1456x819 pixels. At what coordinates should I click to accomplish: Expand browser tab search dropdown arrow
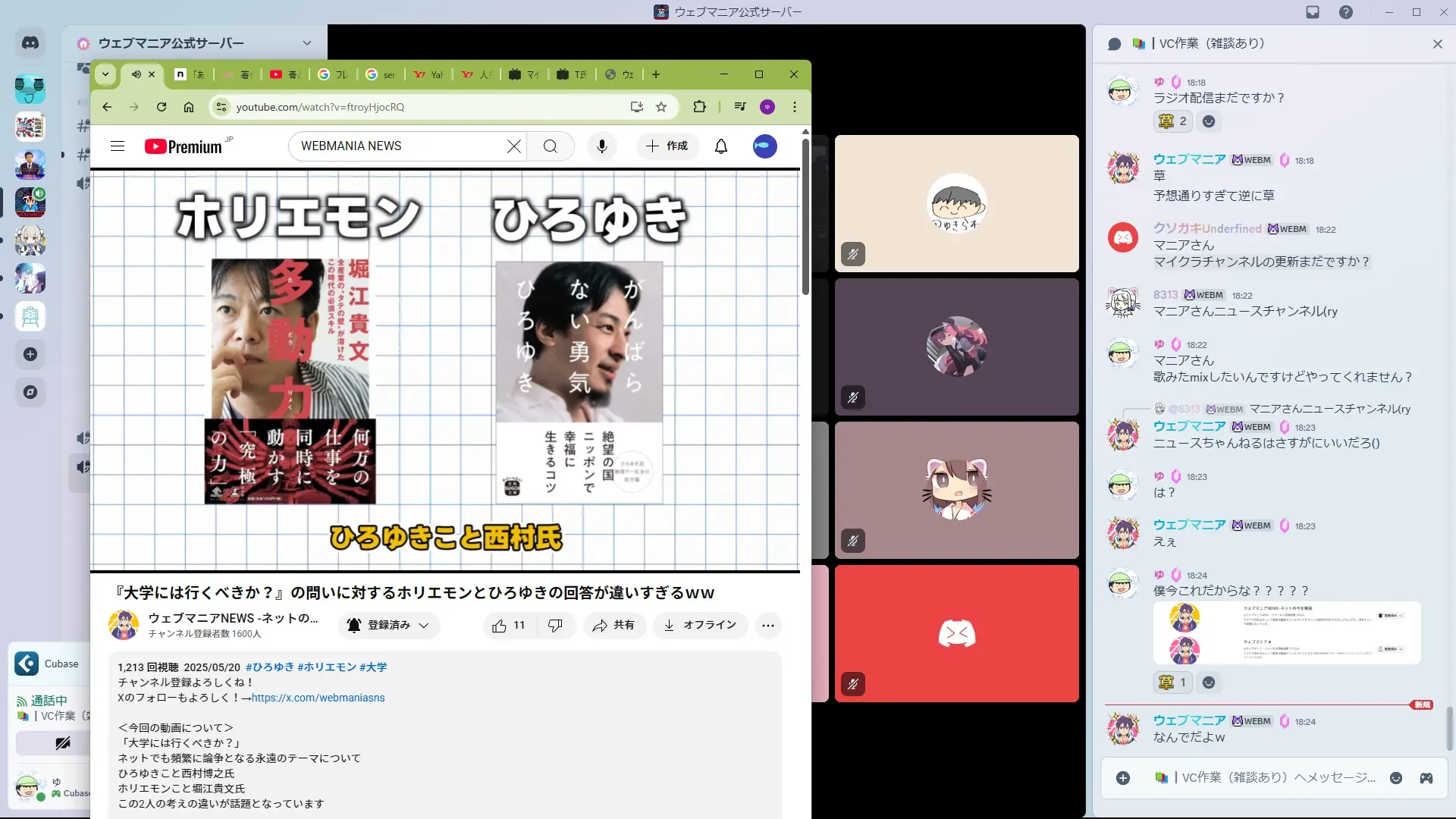105,74
